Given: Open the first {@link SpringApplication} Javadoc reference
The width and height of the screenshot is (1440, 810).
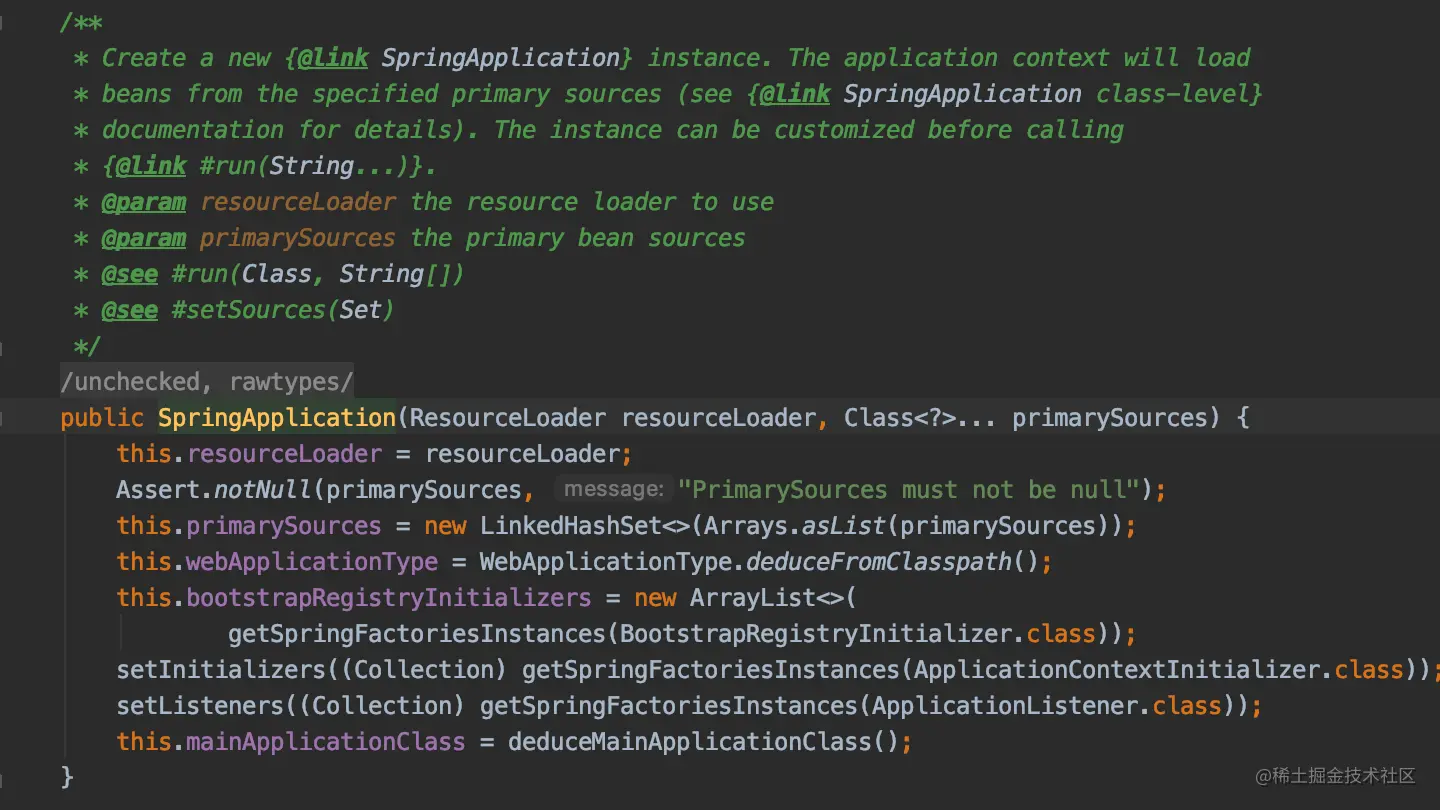Looking at the screenshot, I should [500, 58].
